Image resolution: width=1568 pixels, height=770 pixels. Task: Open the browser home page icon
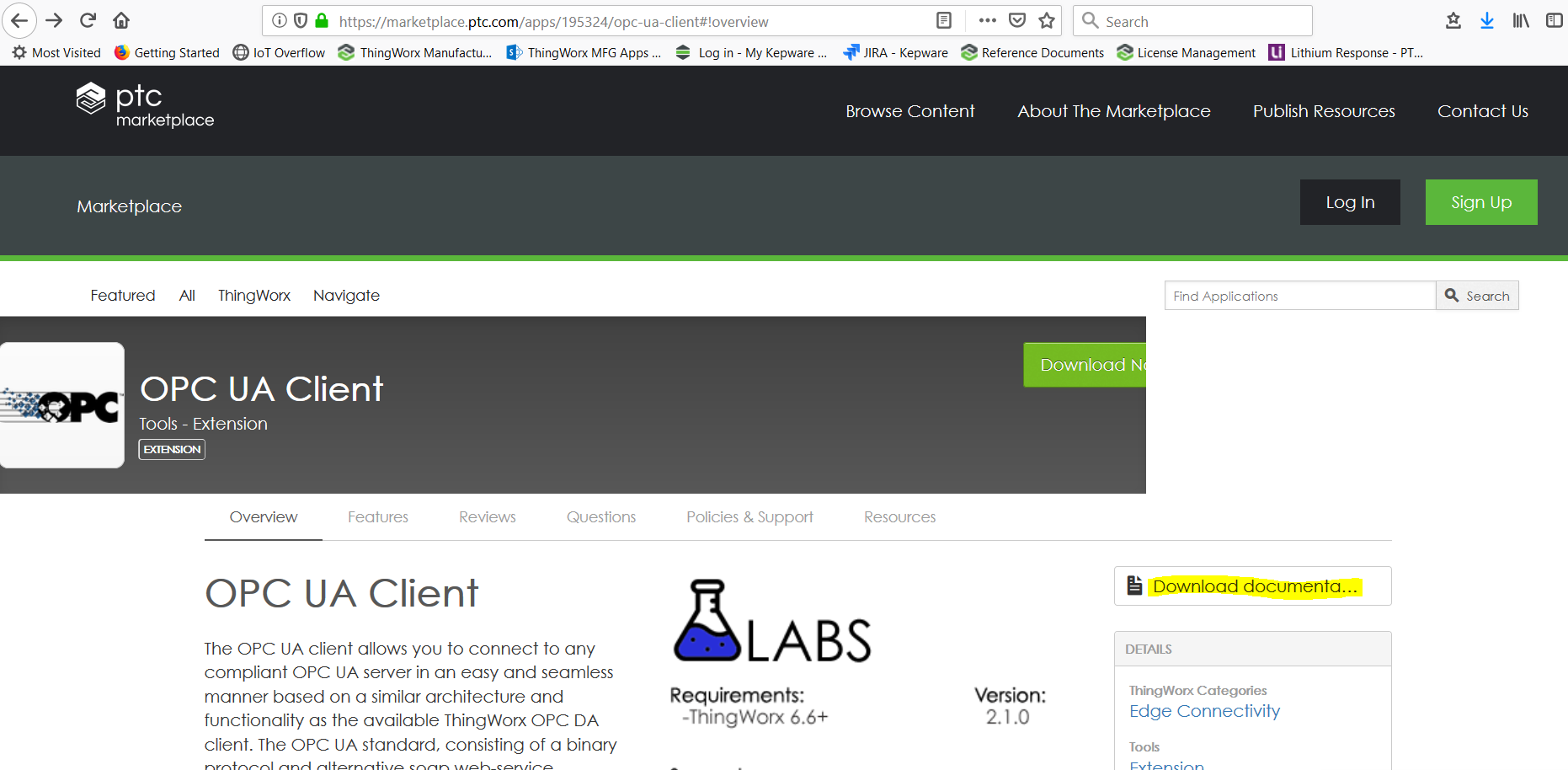point(120,20)
